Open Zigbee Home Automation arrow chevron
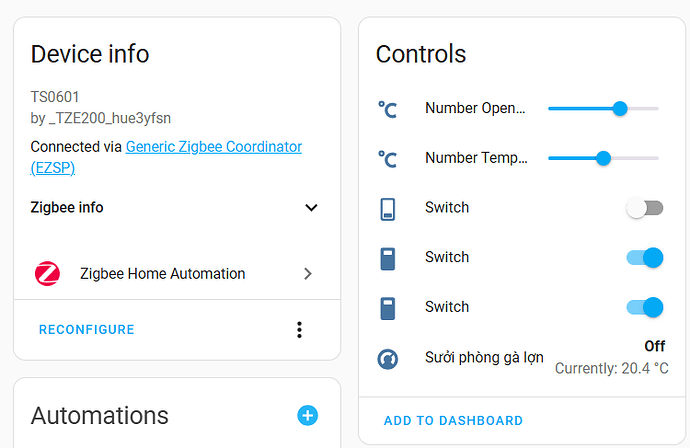This screenshot has height=448, width=690. tap(308, 274)
